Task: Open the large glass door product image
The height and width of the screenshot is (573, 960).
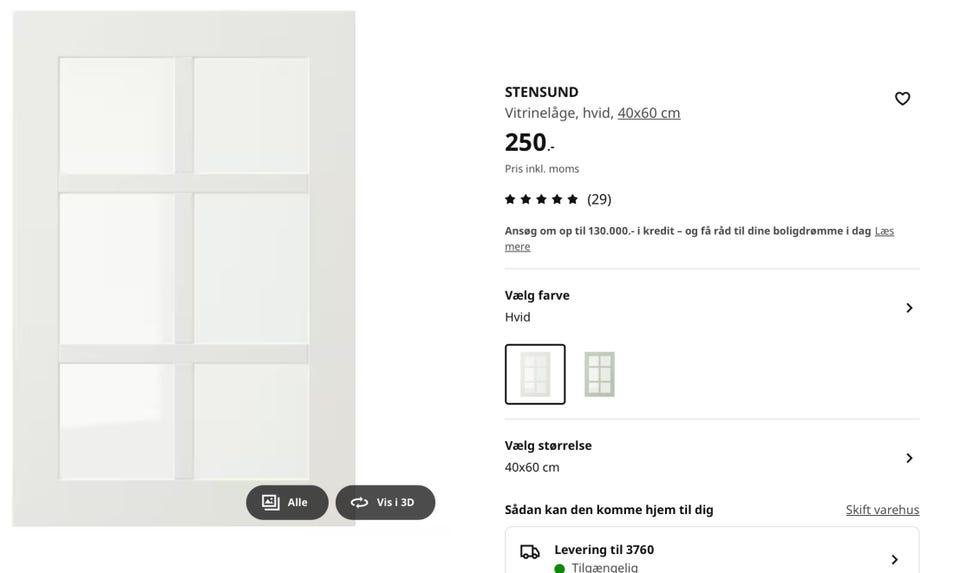Action: [x=184, y=268]
